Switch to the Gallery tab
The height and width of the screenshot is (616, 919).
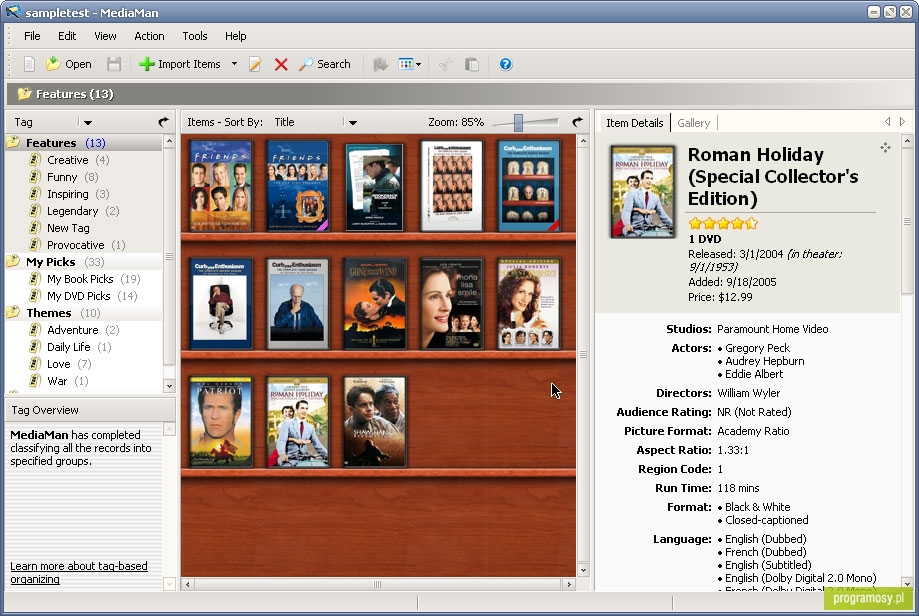coord(693,122)
